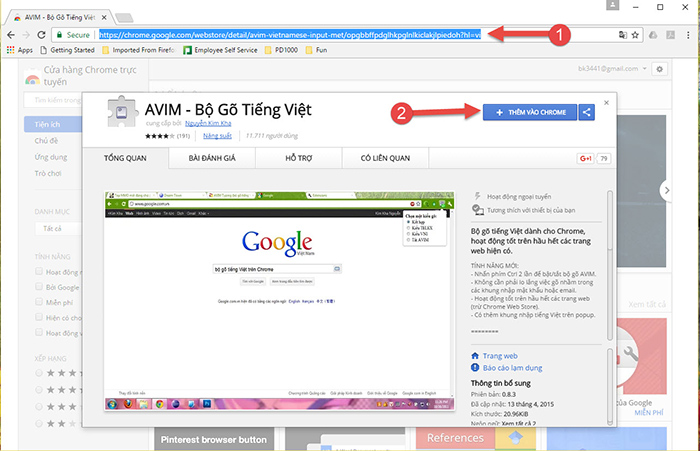Close the AVIM extension detail dialog
The image size is (700, 451).
tap(606, 103)
